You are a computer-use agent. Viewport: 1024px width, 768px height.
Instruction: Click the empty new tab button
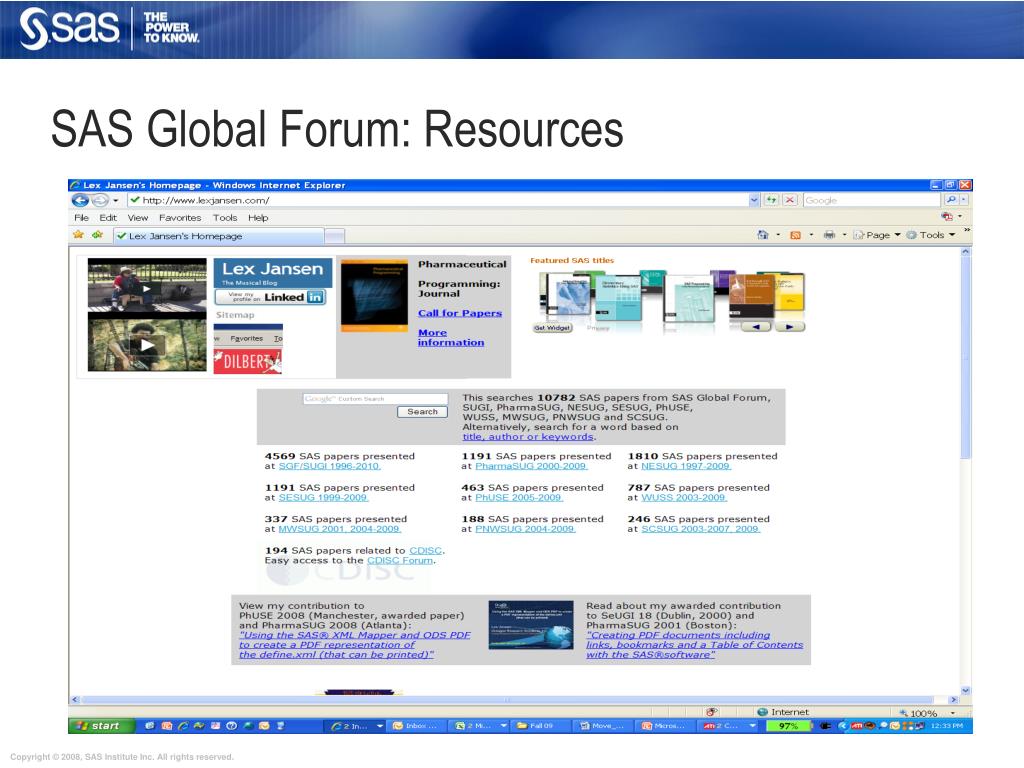pos(334,236)
